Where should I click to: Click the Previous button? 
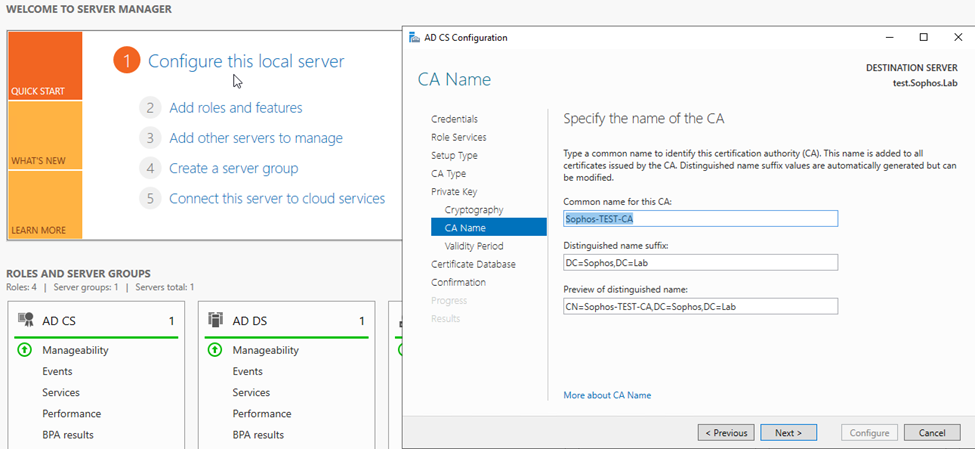pyautogui.click(x=725, y=433)
